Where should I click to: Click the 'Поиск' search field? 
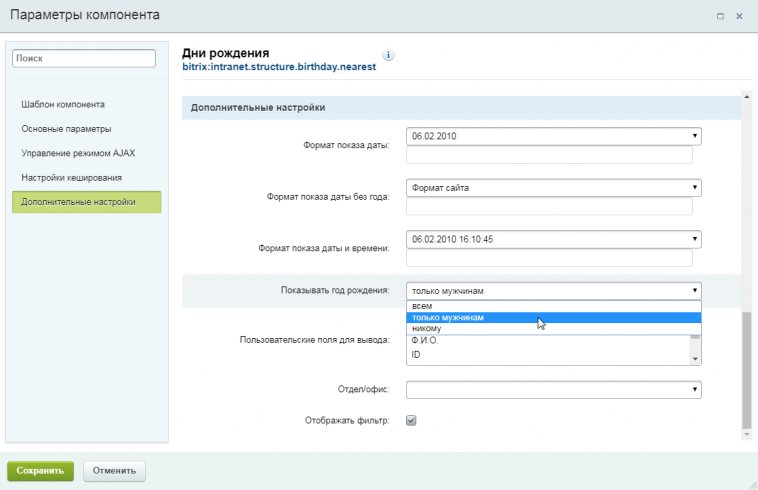pos(84,58)
